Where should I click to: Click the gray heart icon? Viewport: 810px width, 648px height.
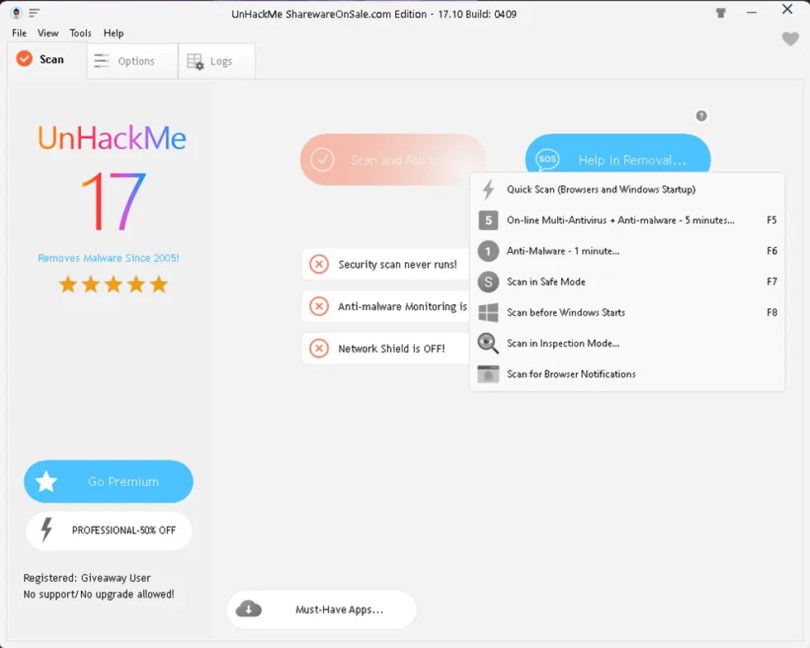[x=790, y=38]
